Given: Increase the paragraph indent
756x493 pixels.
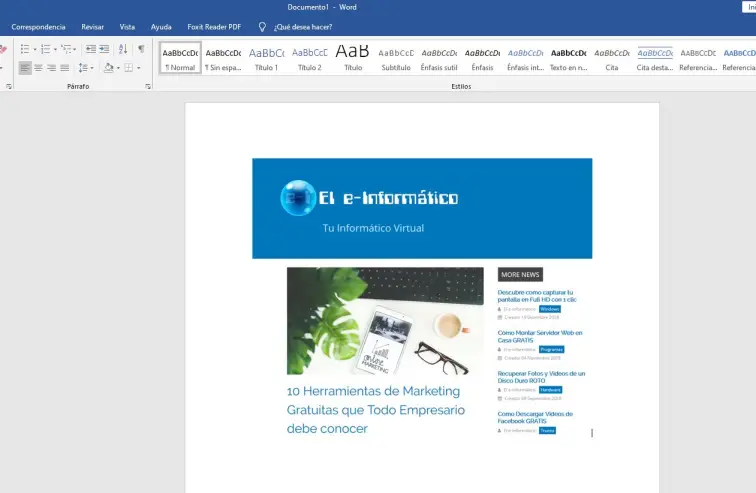Looking at the screenshot, I should (x=104, y=49).
